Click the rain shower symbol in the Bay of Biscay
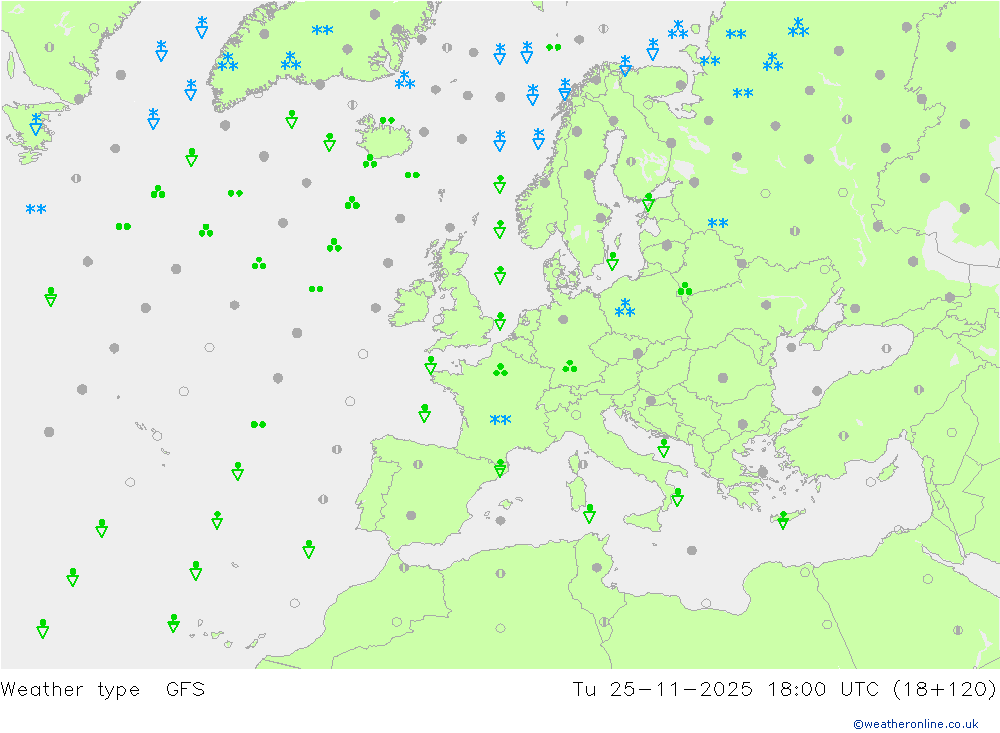 (x=425, y=413)
